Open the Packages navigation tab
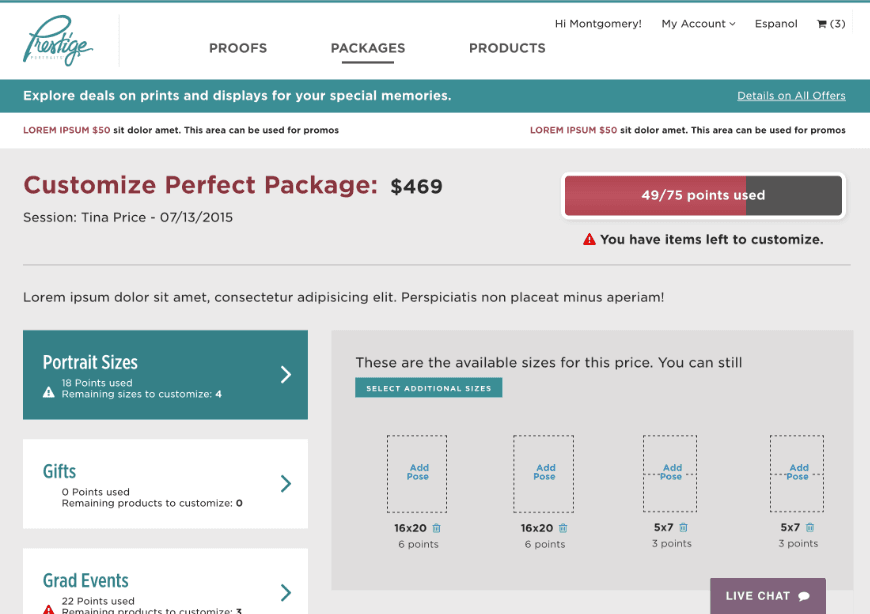 [368, 48]
